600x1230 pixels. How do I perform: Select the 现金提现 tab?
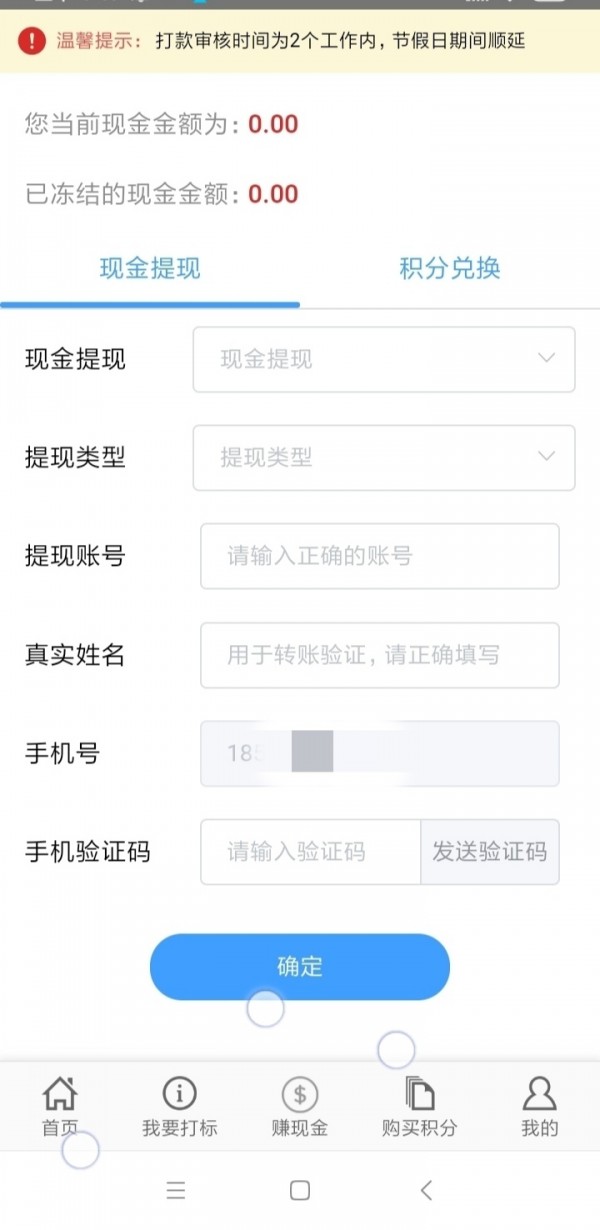click(151, 268)
